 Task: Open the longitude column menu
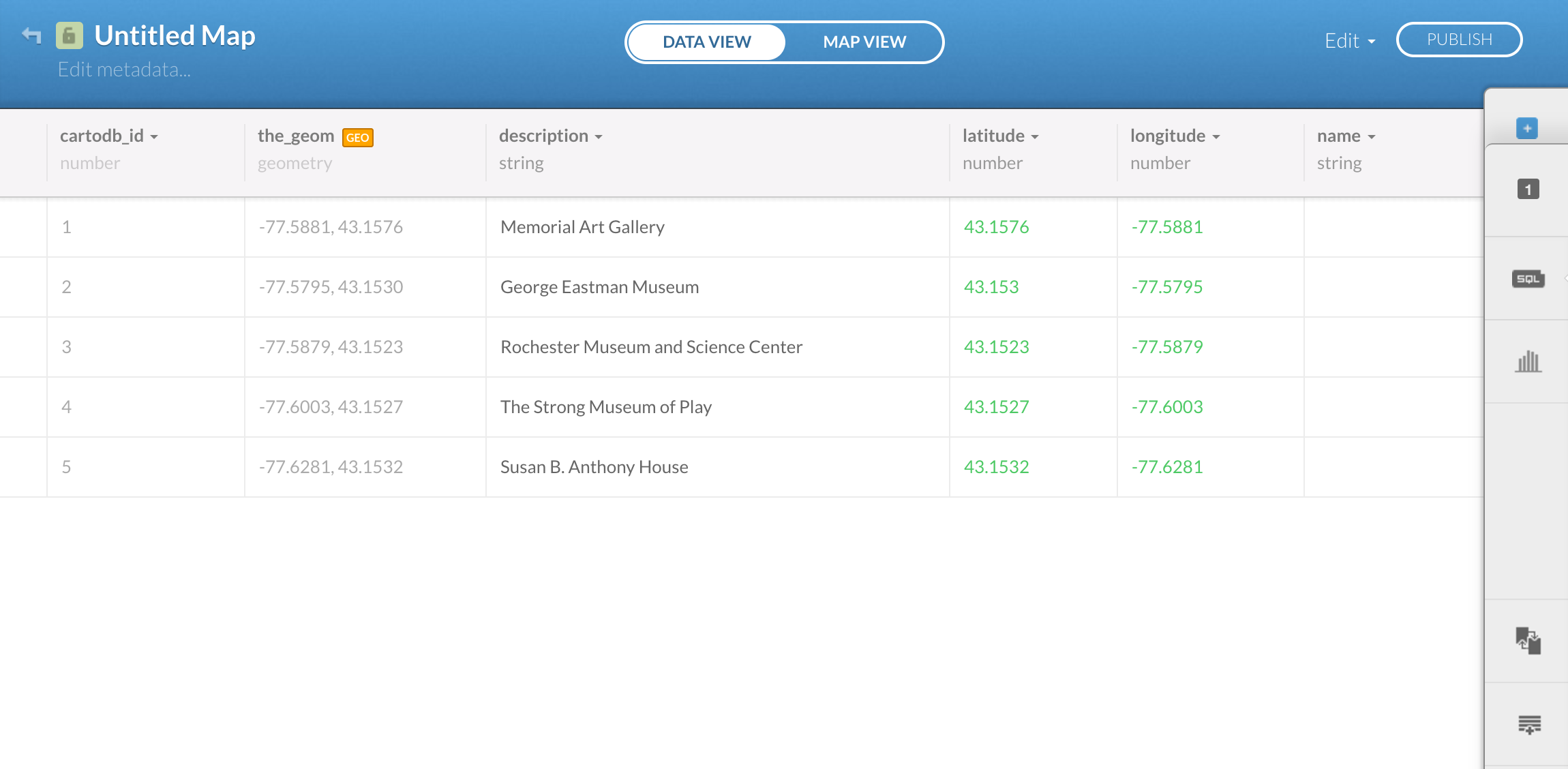1216,137
